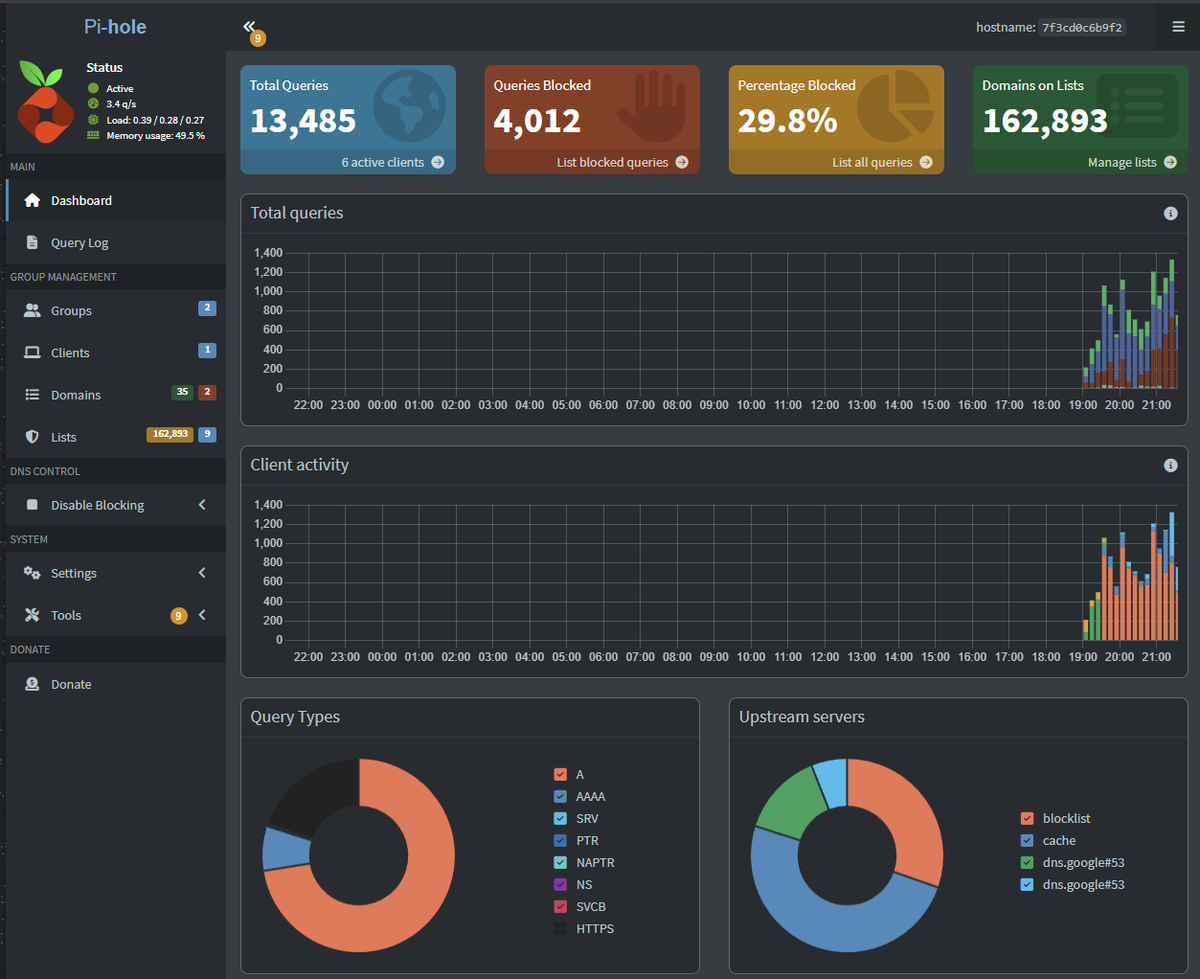
Task: Click the hand icon in Queries Blocked card
Action: pos(653,108)
